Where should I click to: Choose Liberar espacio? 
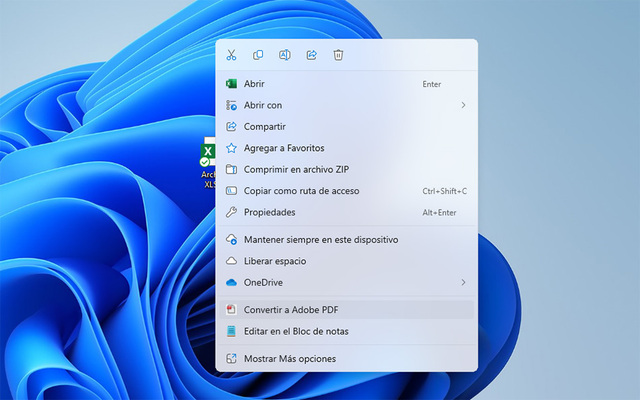[x=347, y=261]
